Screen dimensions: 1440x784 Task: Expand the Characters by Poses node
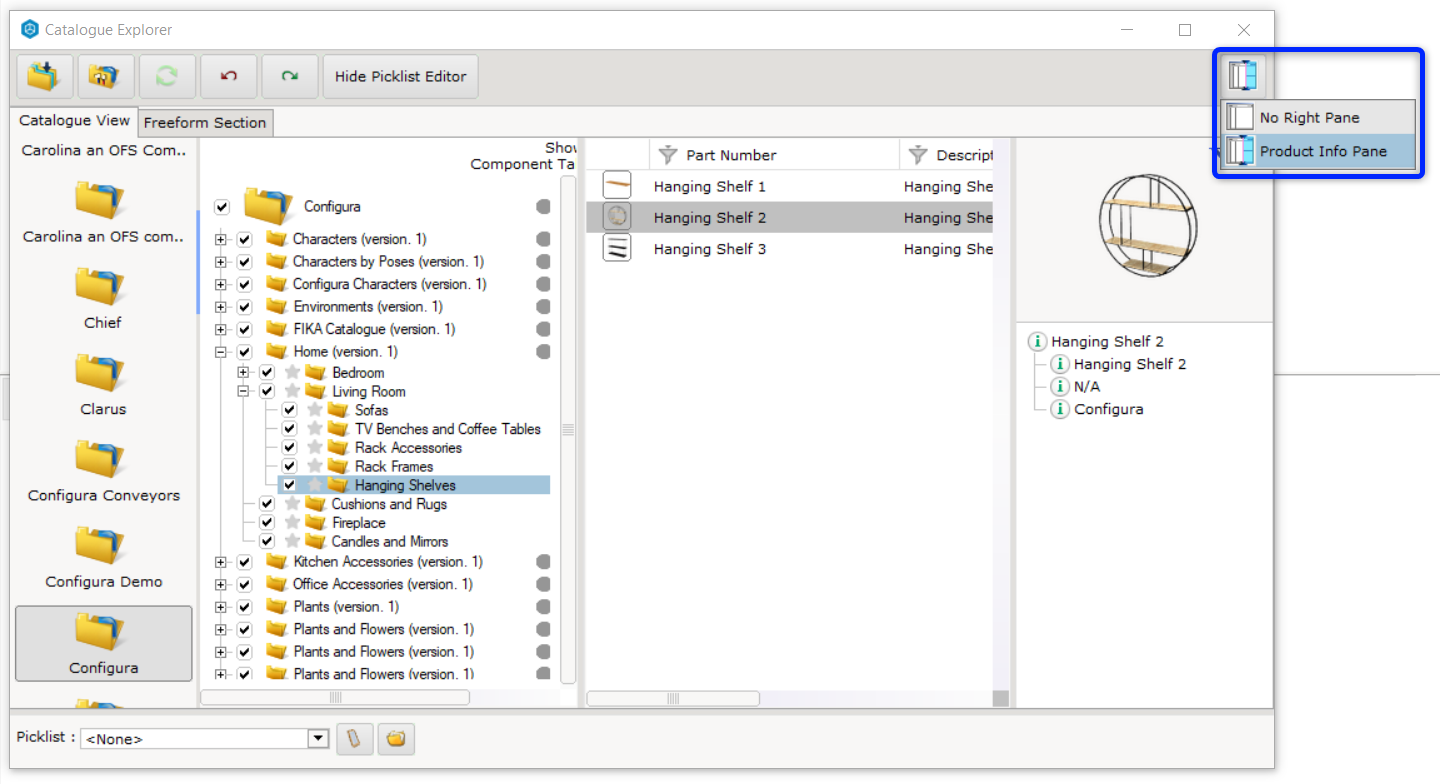221,262
